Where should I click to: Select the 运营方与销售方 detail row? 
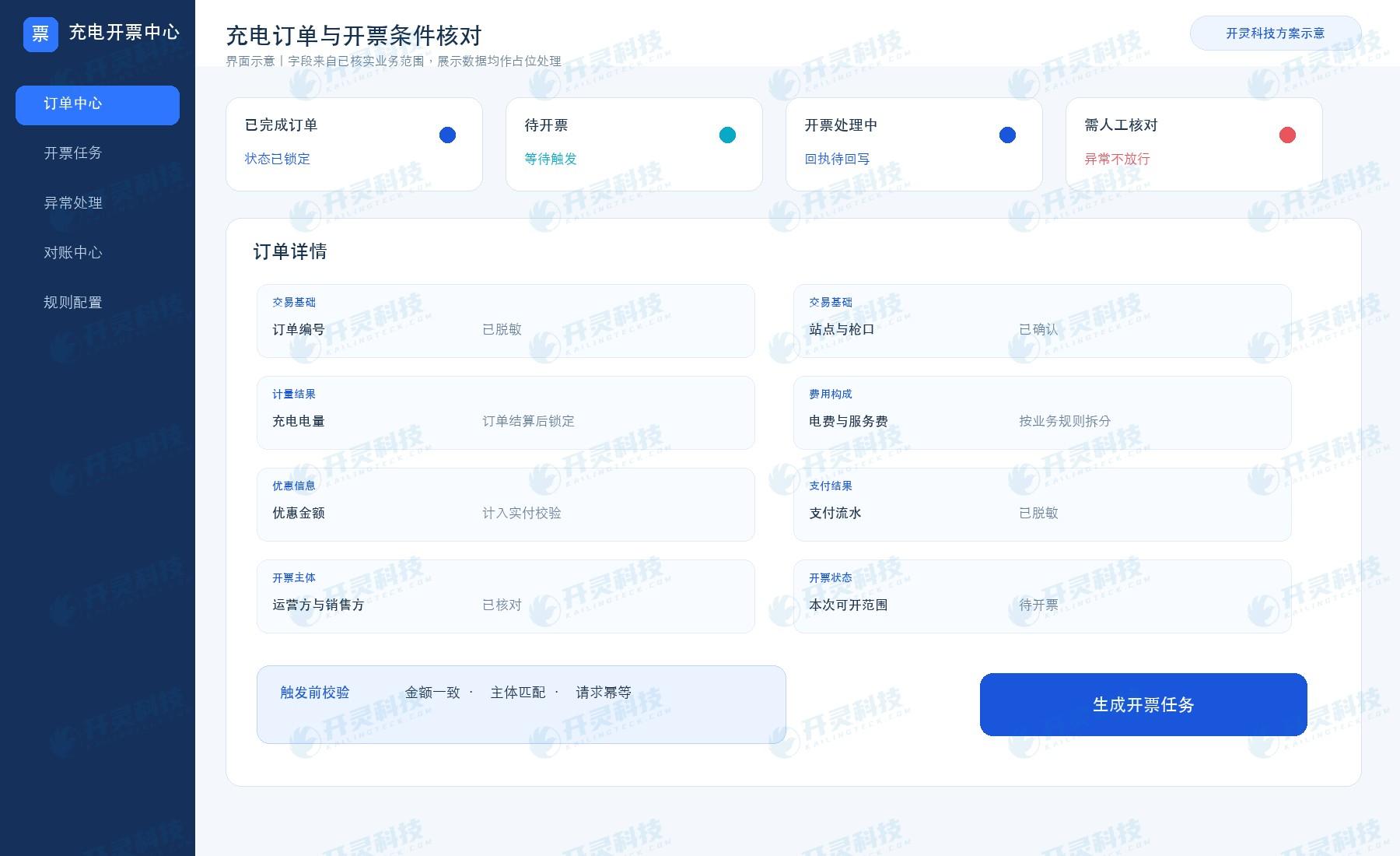click(x=506, y=596)
